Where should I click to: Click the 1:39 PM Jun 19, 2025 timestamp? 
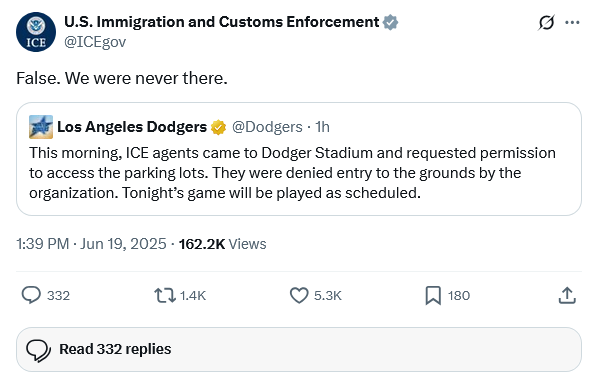91,244
